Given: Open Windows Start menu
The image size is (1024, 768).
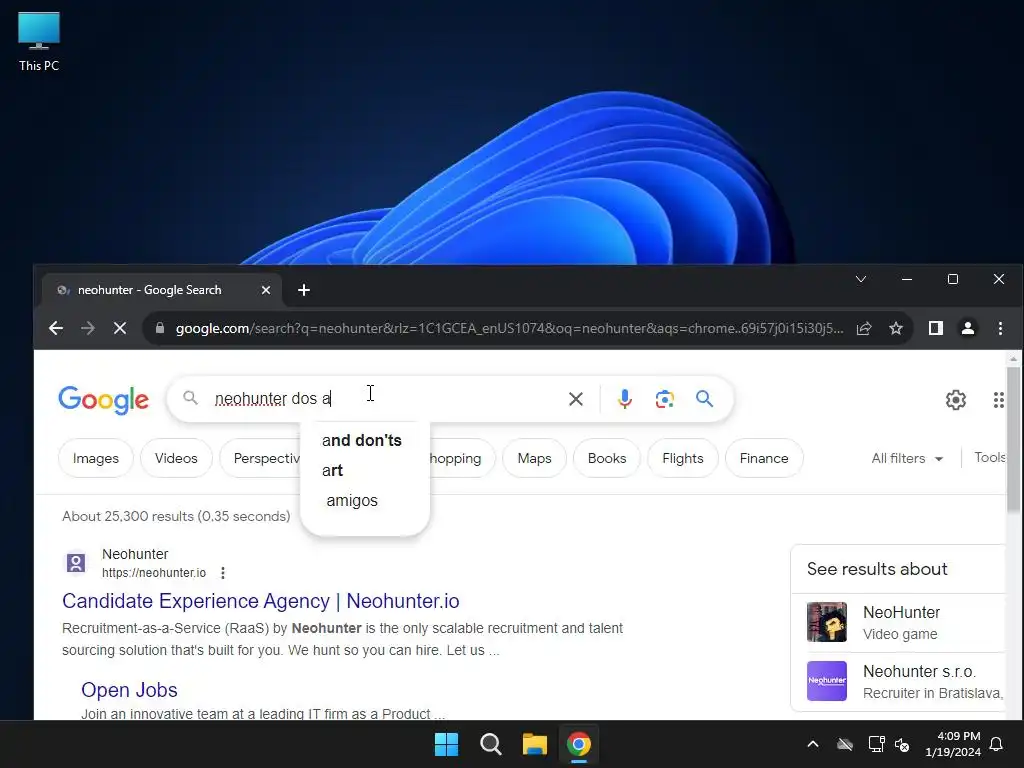Looking at the screenshot, I should [447, 744].
